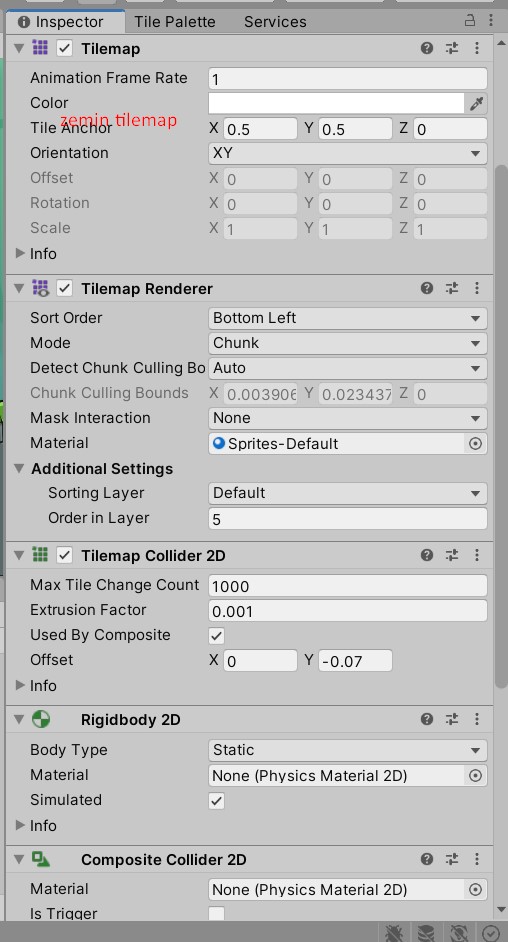Uncheck Used By Composite
This screenshot has height=942, width=508.
point(216,636)
